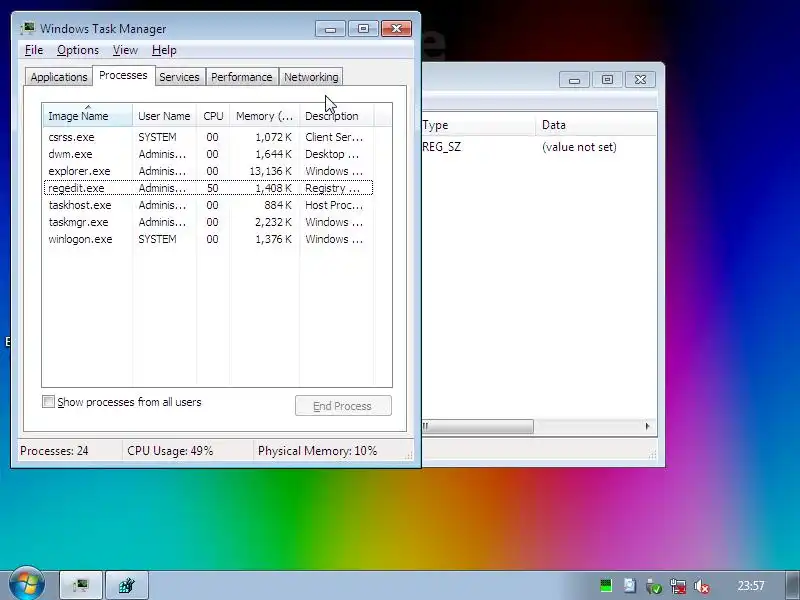The height and width of the screenshot is (600, 800).
Task: Close the Registry Editor window
Action: [x=640, y=80]
